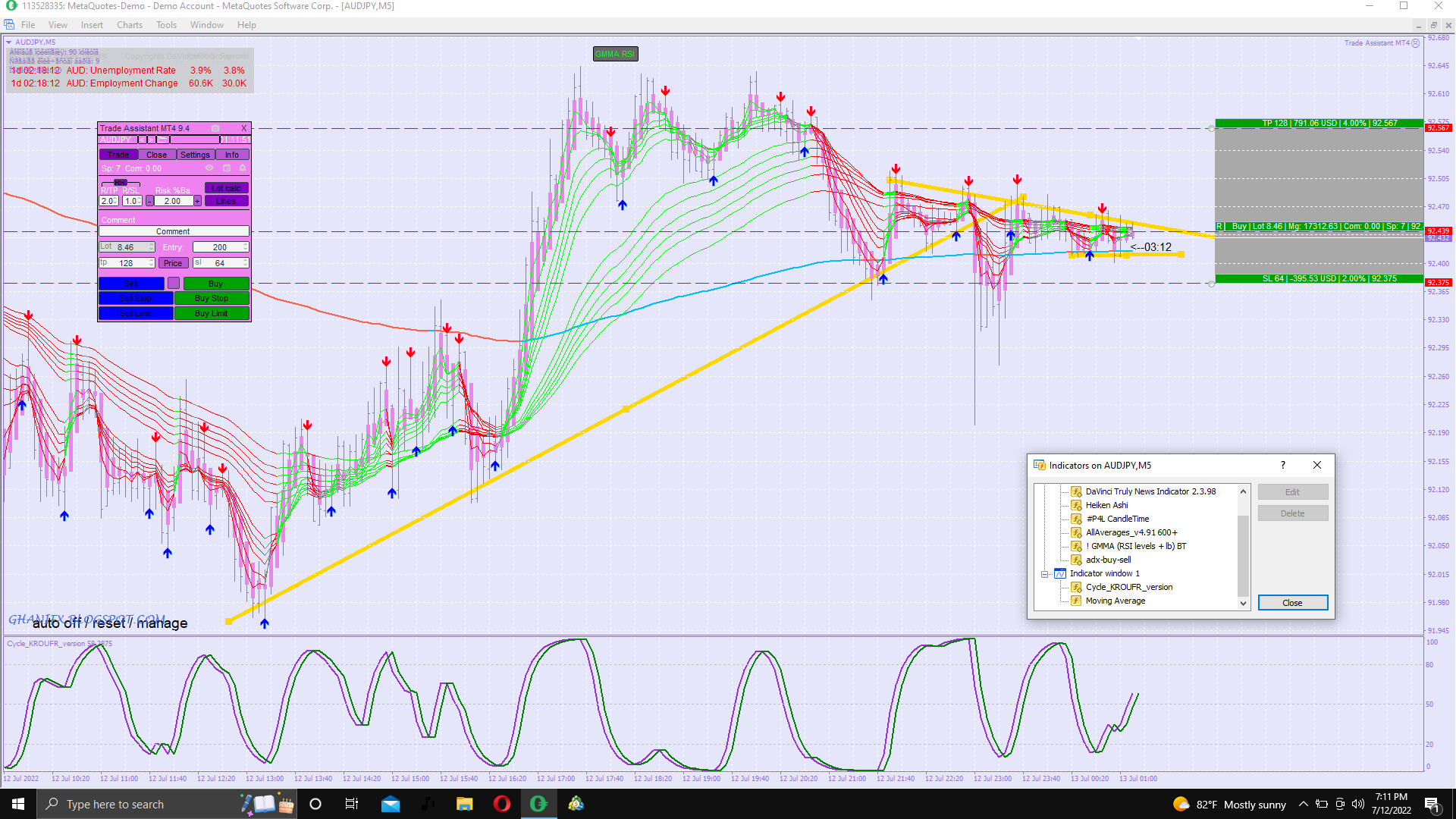Switch to the Settings tab in Trade Assistant
1456x819 pixels.
(195, 155)
